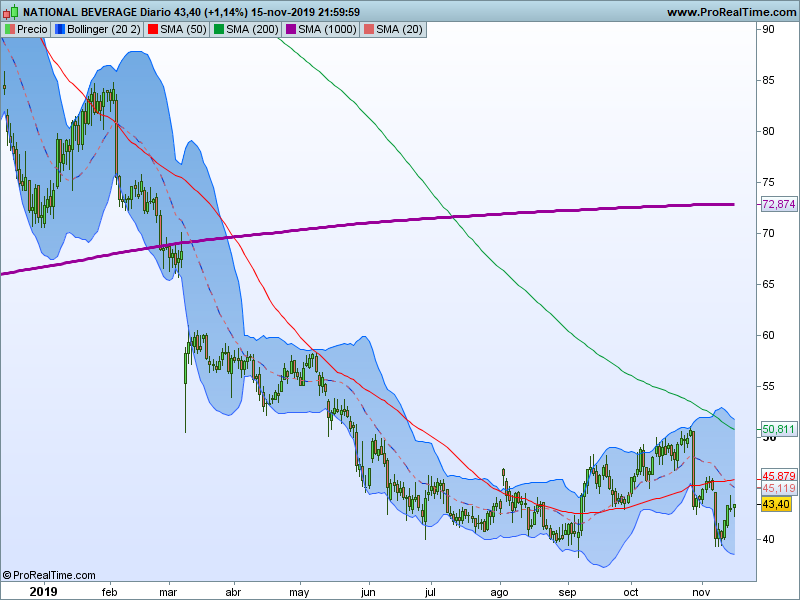Image resolution: width=800 pixels, height=600 pixels.
Task: Click the nov month label
Action: point(701,592)
